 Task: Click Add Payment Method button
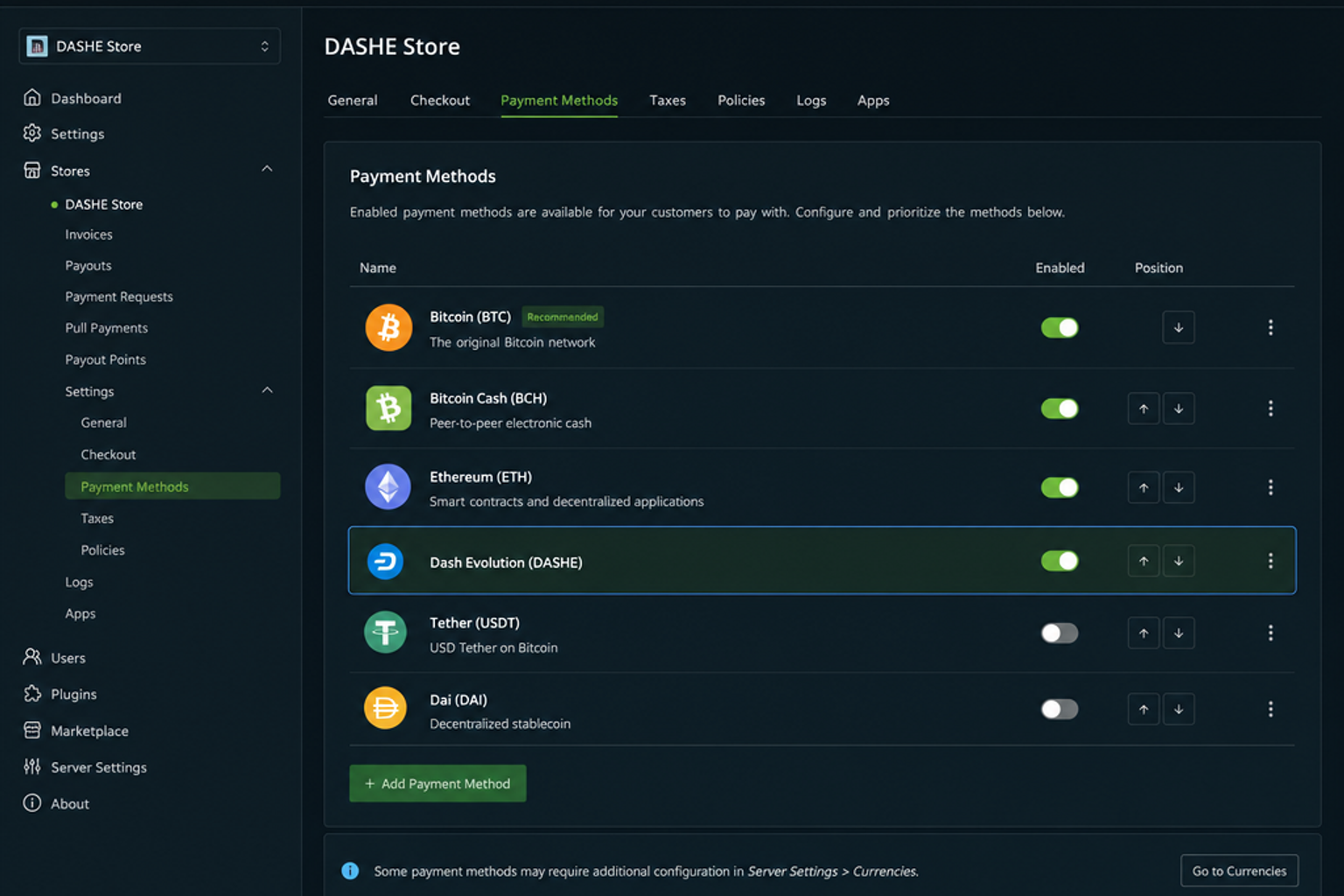tap(437, 783)
